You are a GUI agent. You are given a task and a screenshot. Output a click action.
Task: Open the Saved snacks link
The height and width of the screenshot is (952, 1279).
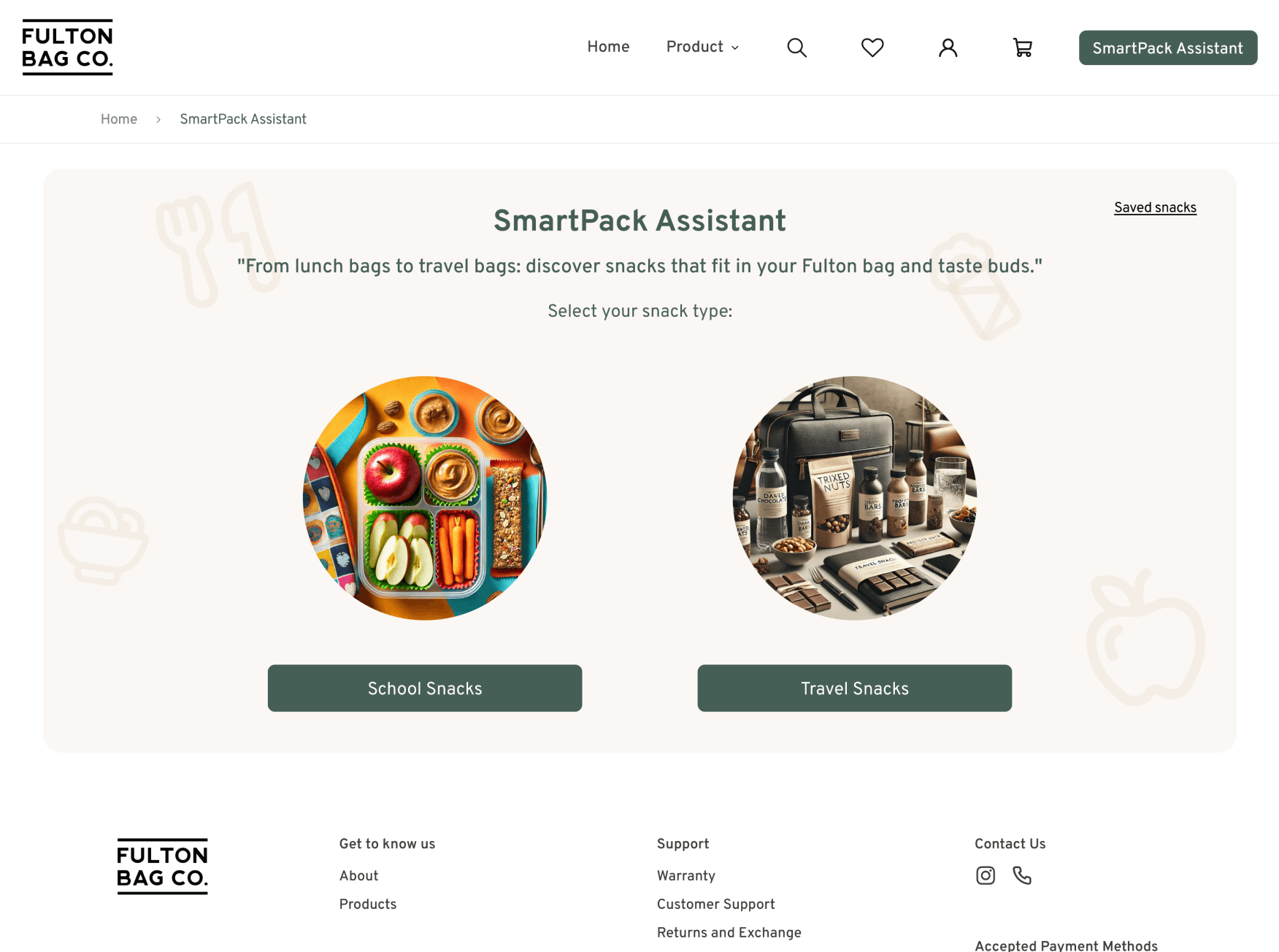pos(1155,207)
